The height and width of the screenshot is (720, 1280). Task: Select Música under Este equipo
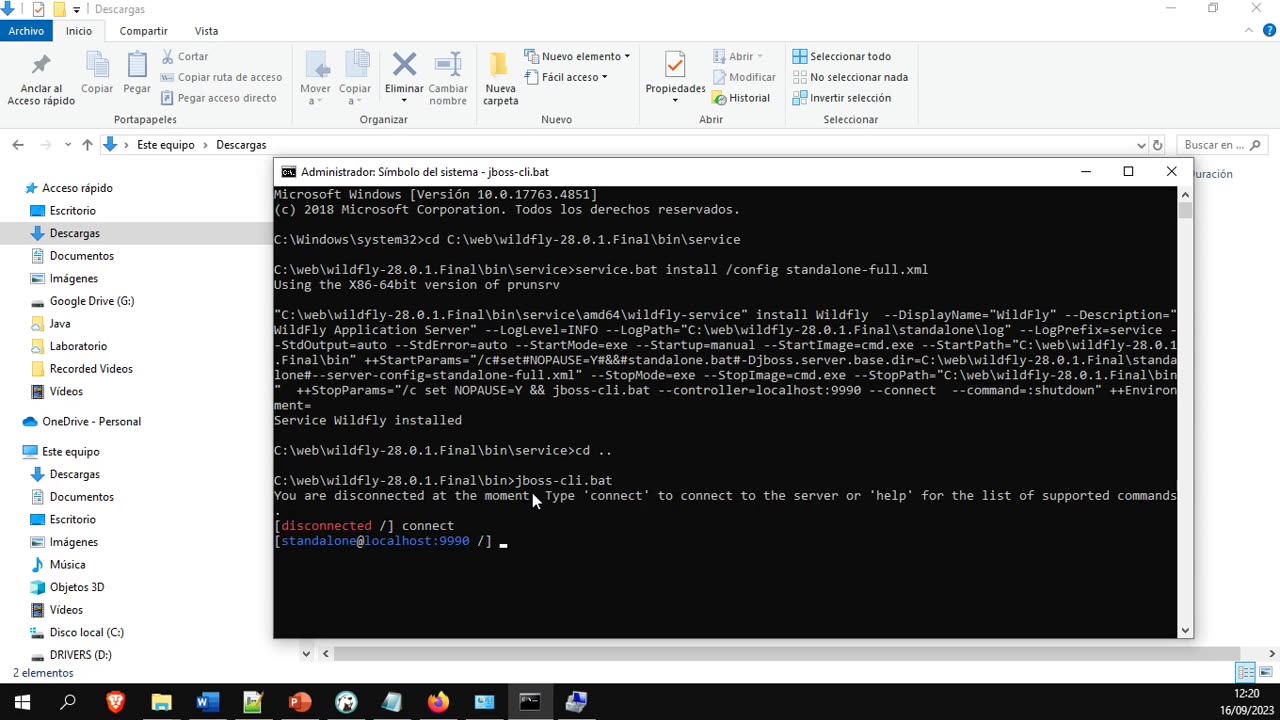[67, 565]
